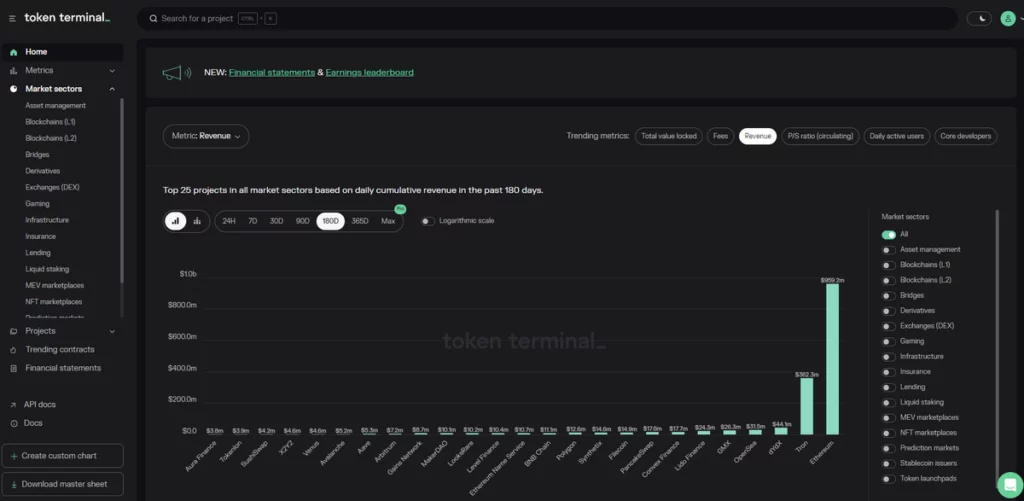
Task: Expand the Metrics sidebar section
Action: [112, 71]
